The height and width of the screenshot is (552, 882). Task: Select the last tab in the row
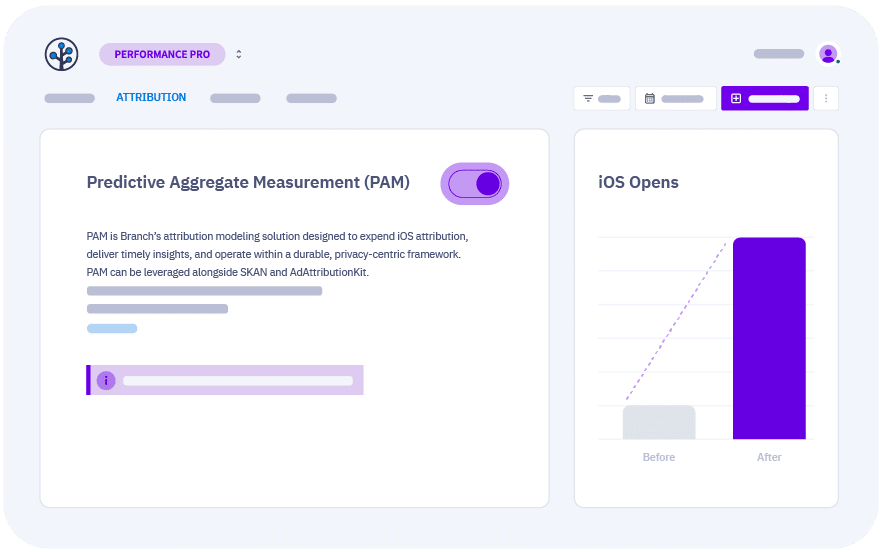(x=311, y=99)
